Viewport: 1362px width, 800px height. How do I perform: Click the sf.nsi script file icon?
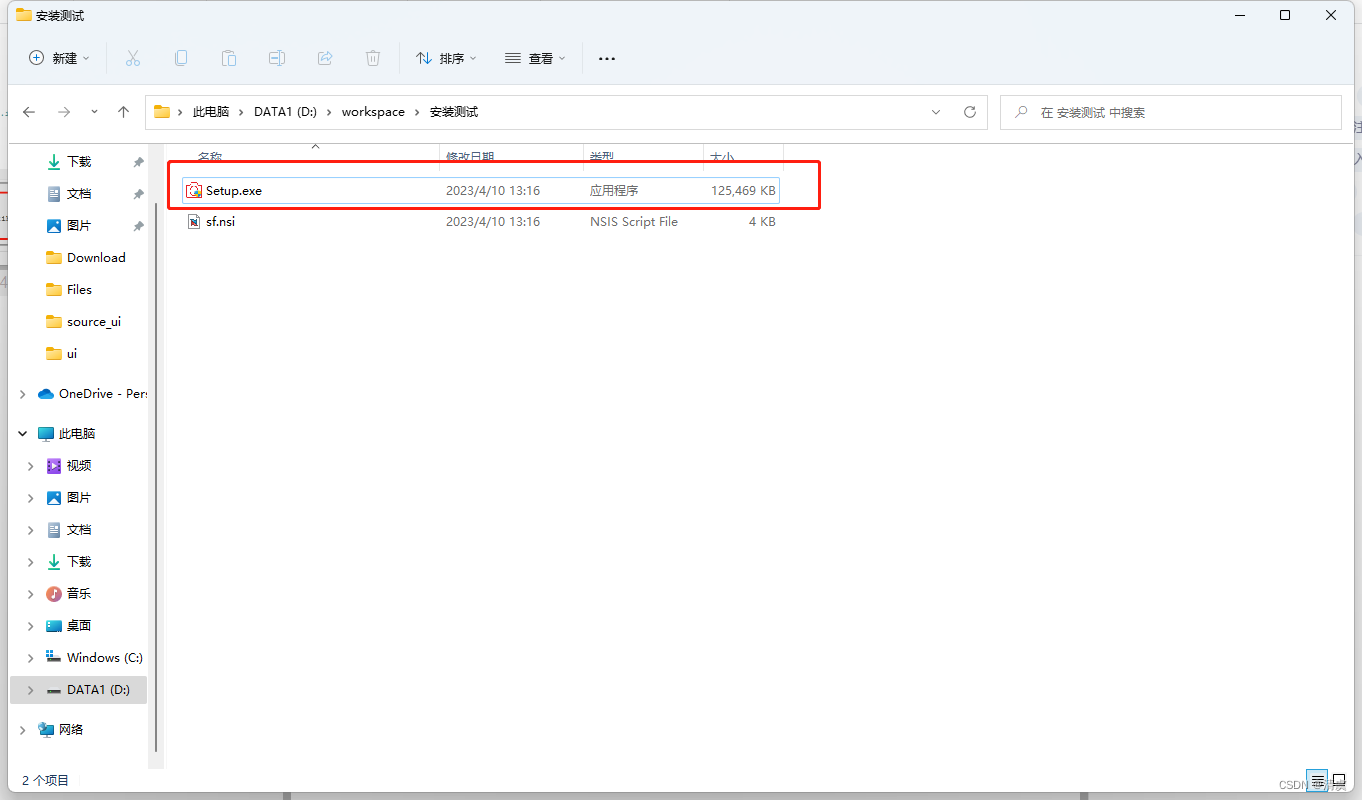[x=194, y=221]
